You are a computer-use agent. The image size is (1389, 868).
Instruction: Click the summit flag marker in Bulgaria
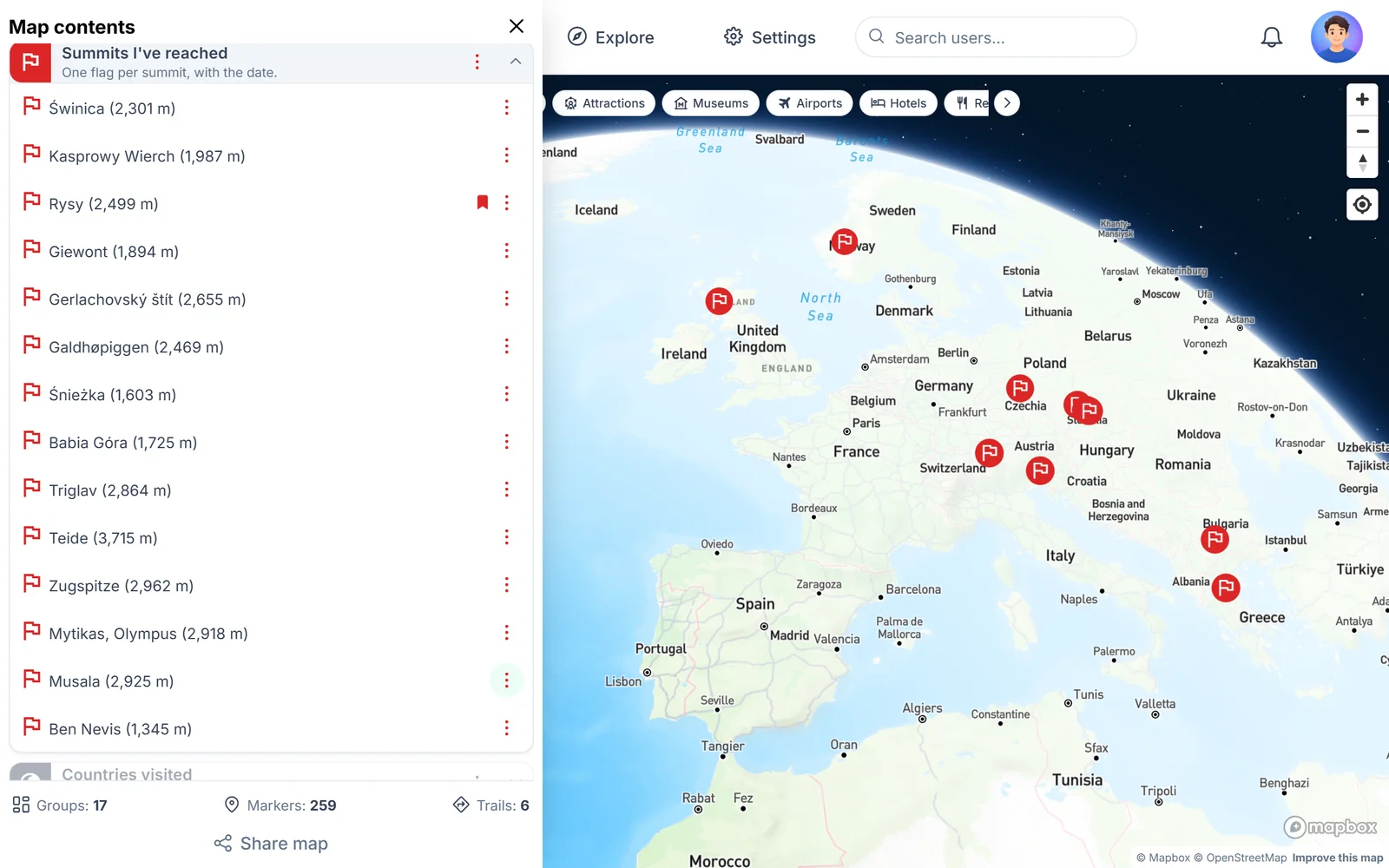1215,540
